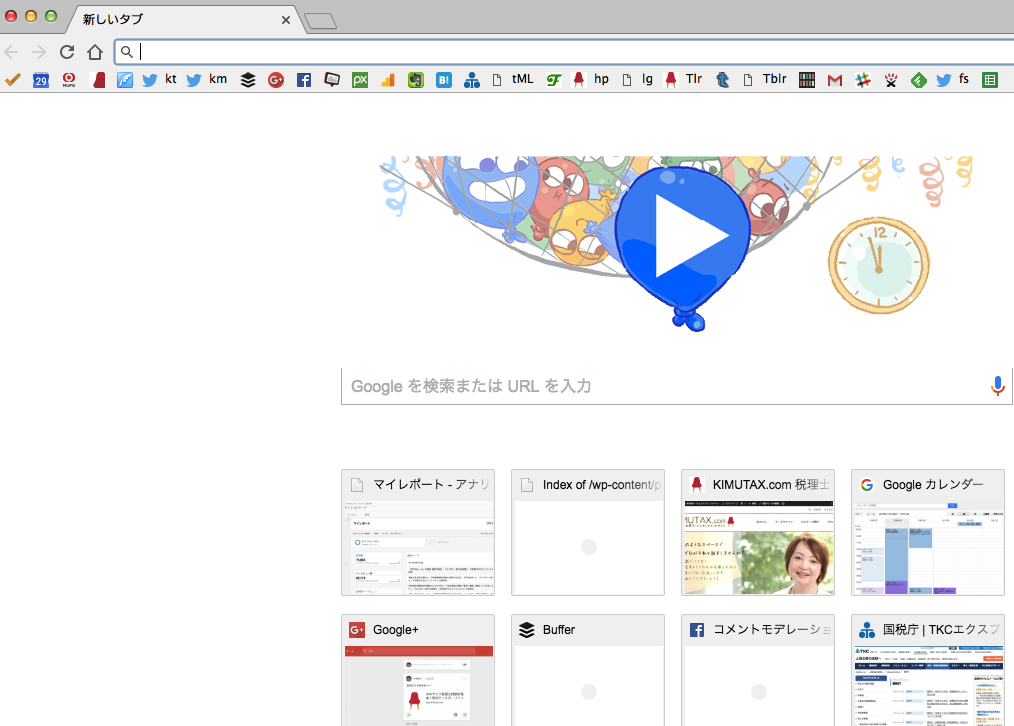
Task: Open the Index of /wp-content tile
Action: 588,532
